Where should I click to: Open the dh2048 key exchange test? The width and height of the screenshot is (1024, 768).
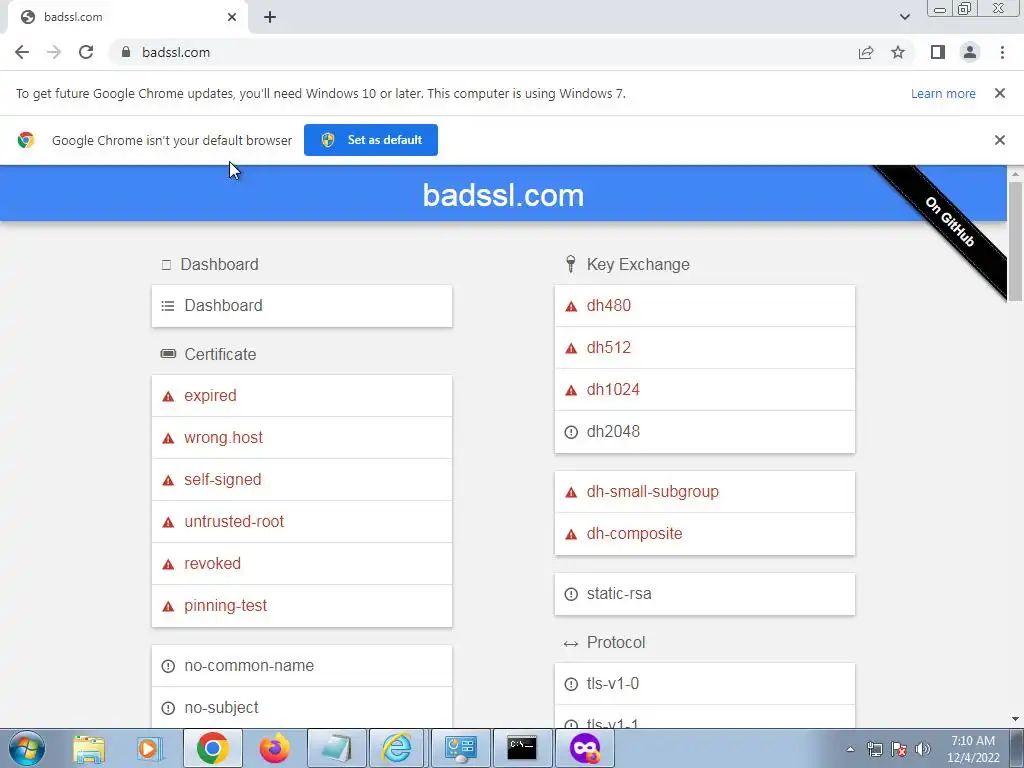click(705, 432)
